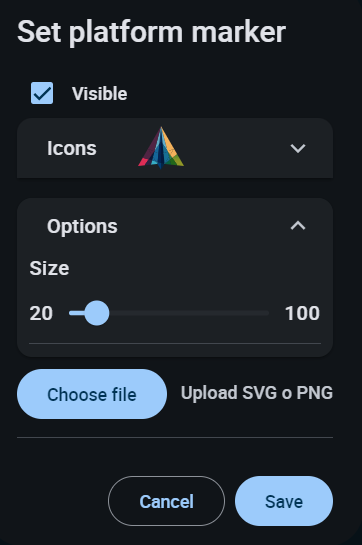The image size is (362, 545).
Task: Click the maximum value 100 label
Action: 302,313
